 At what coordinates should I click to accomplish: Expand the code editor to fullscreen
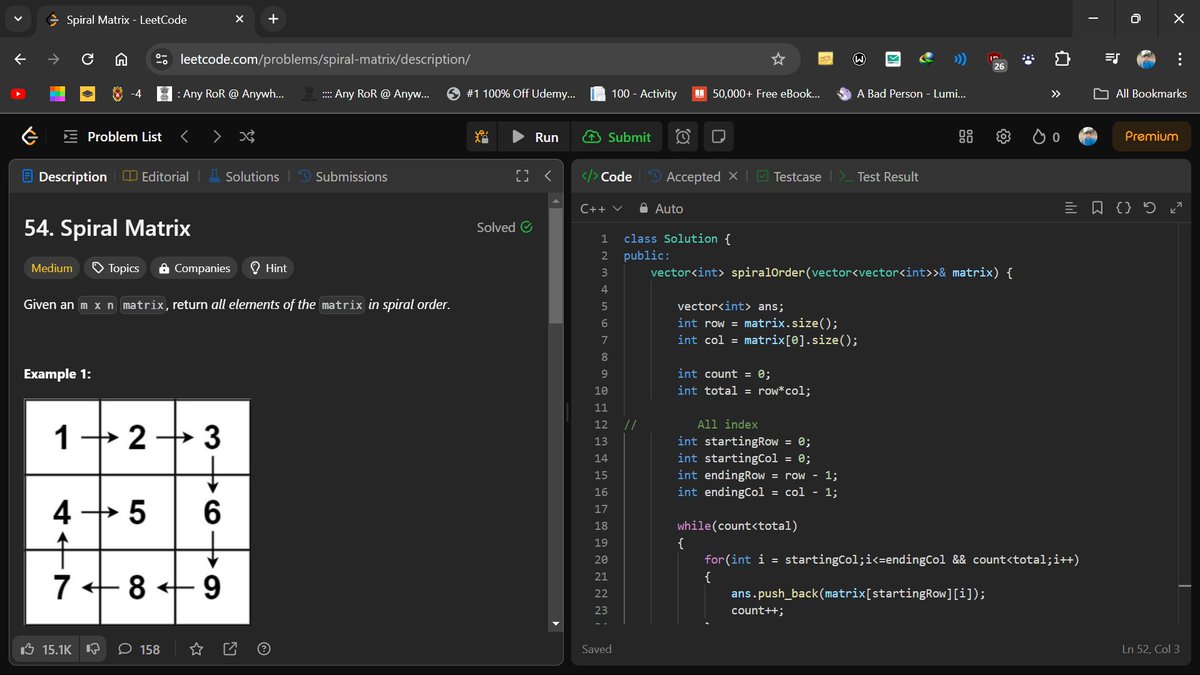1176,208
